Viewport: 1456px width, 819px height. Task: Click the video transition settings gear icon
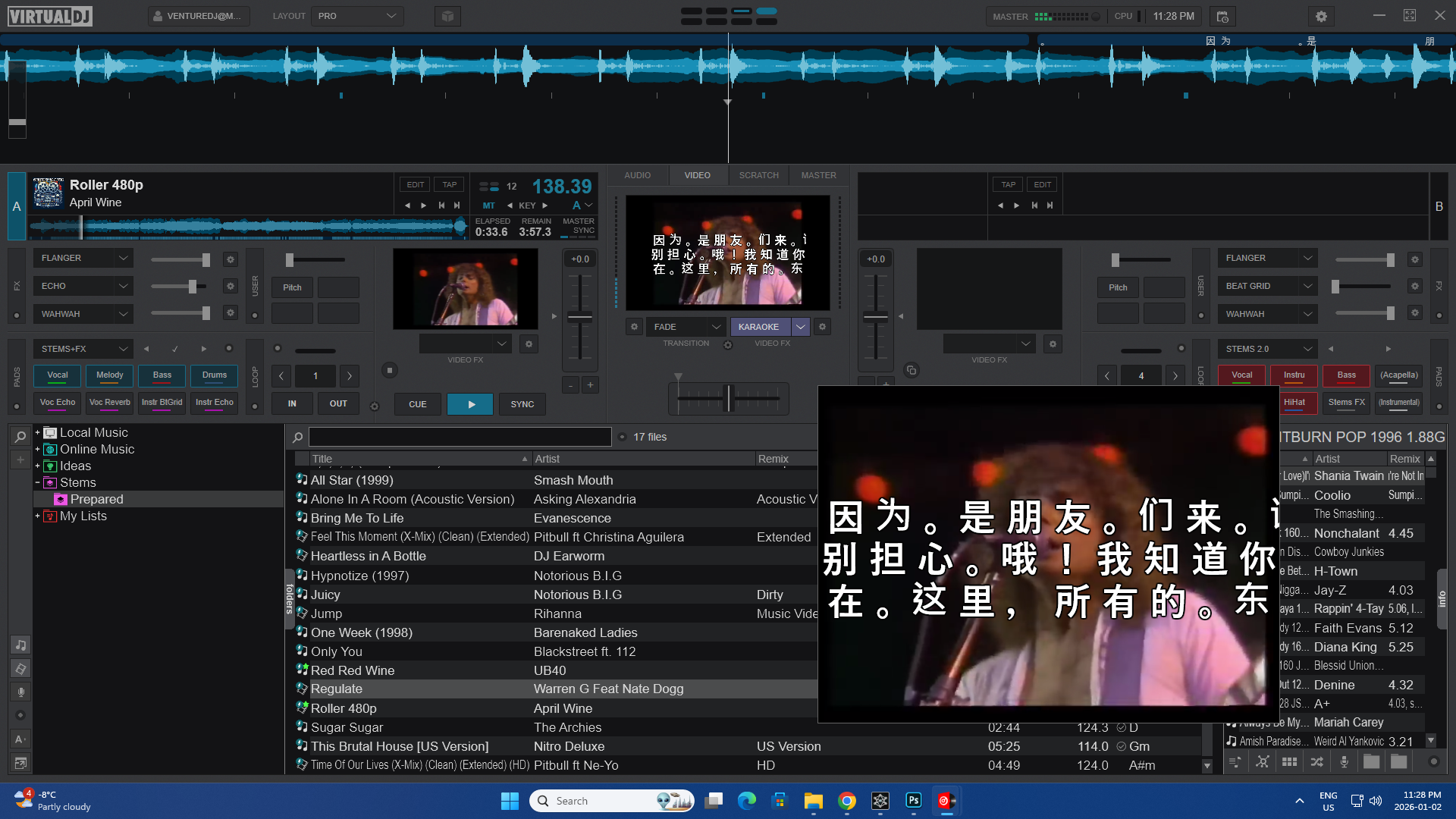coord(635,327)
